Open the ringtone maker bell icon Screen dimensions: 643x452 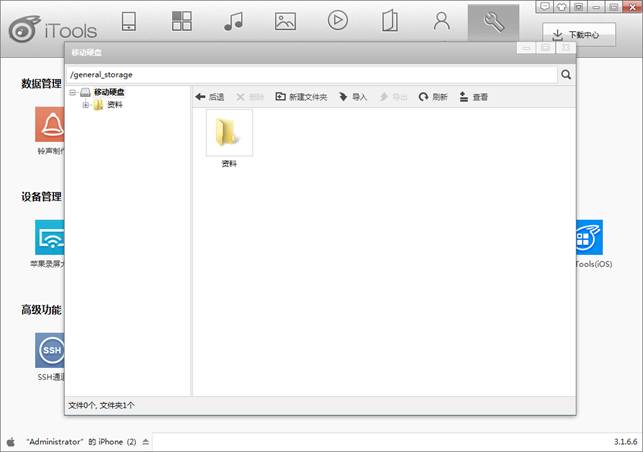[x=50, y=124]
